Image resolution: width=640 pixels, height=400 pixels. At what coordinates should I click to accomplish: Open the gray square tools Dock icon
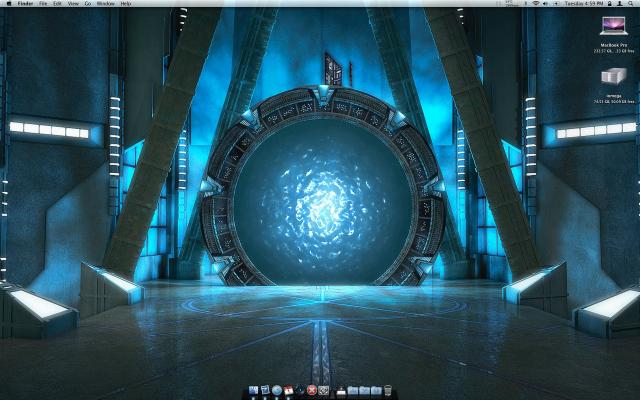pos(324,390)
